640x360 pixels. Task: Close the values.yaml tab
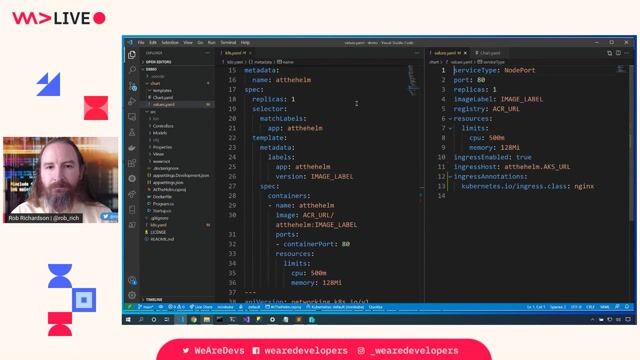[x=465, y=53]
